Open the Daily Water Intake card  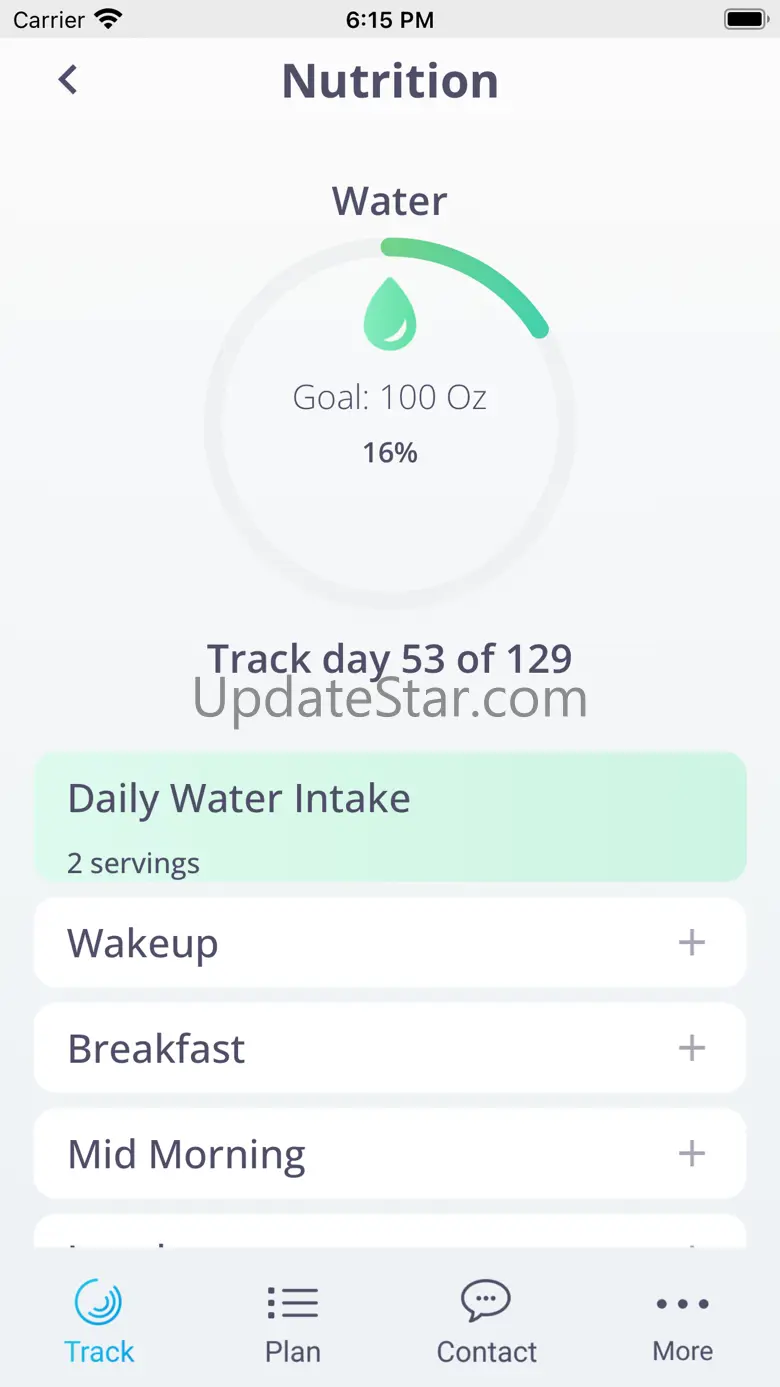pyautogui.click(x=390, y=817)
